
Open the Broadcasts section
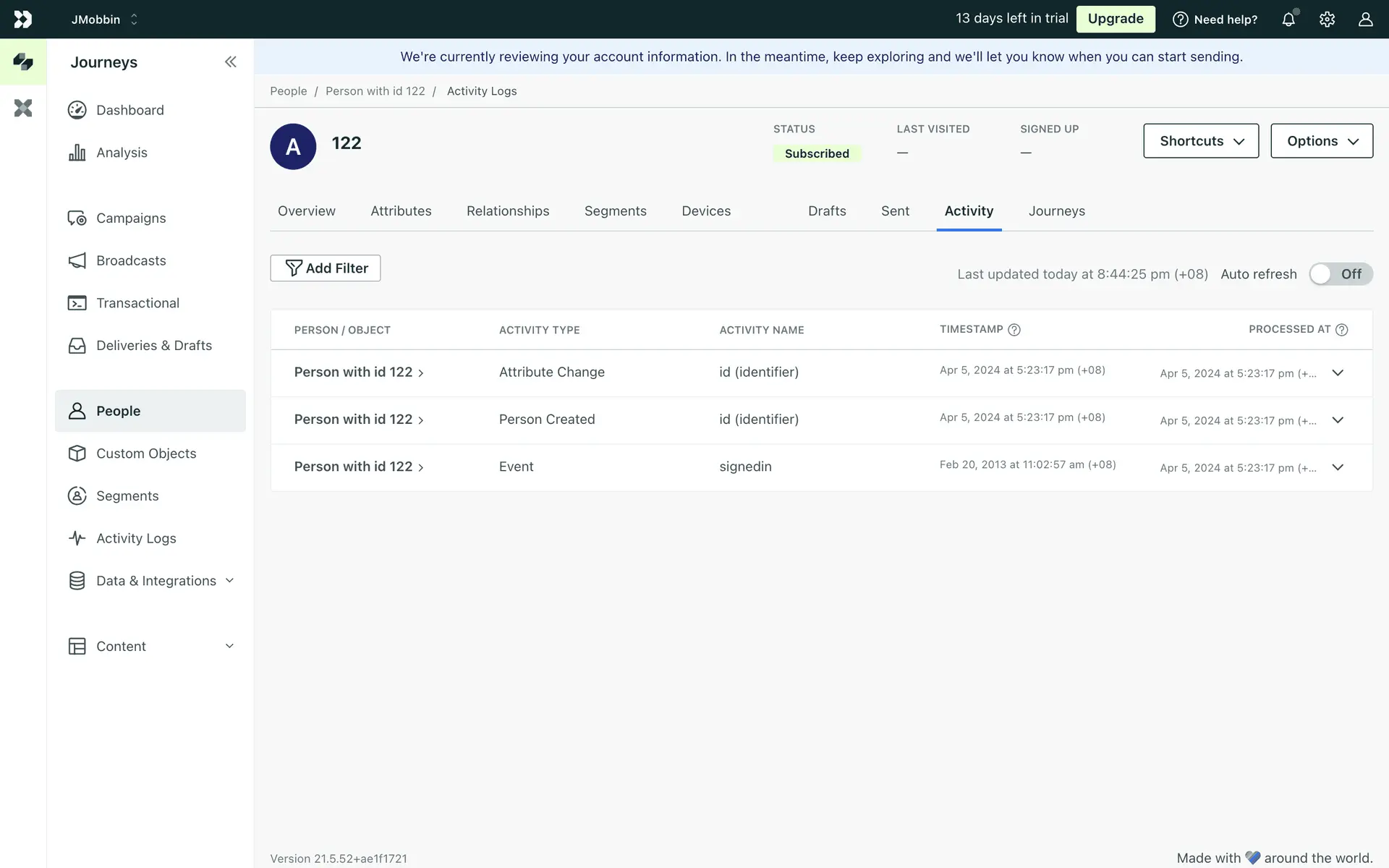tap(131, 260)
